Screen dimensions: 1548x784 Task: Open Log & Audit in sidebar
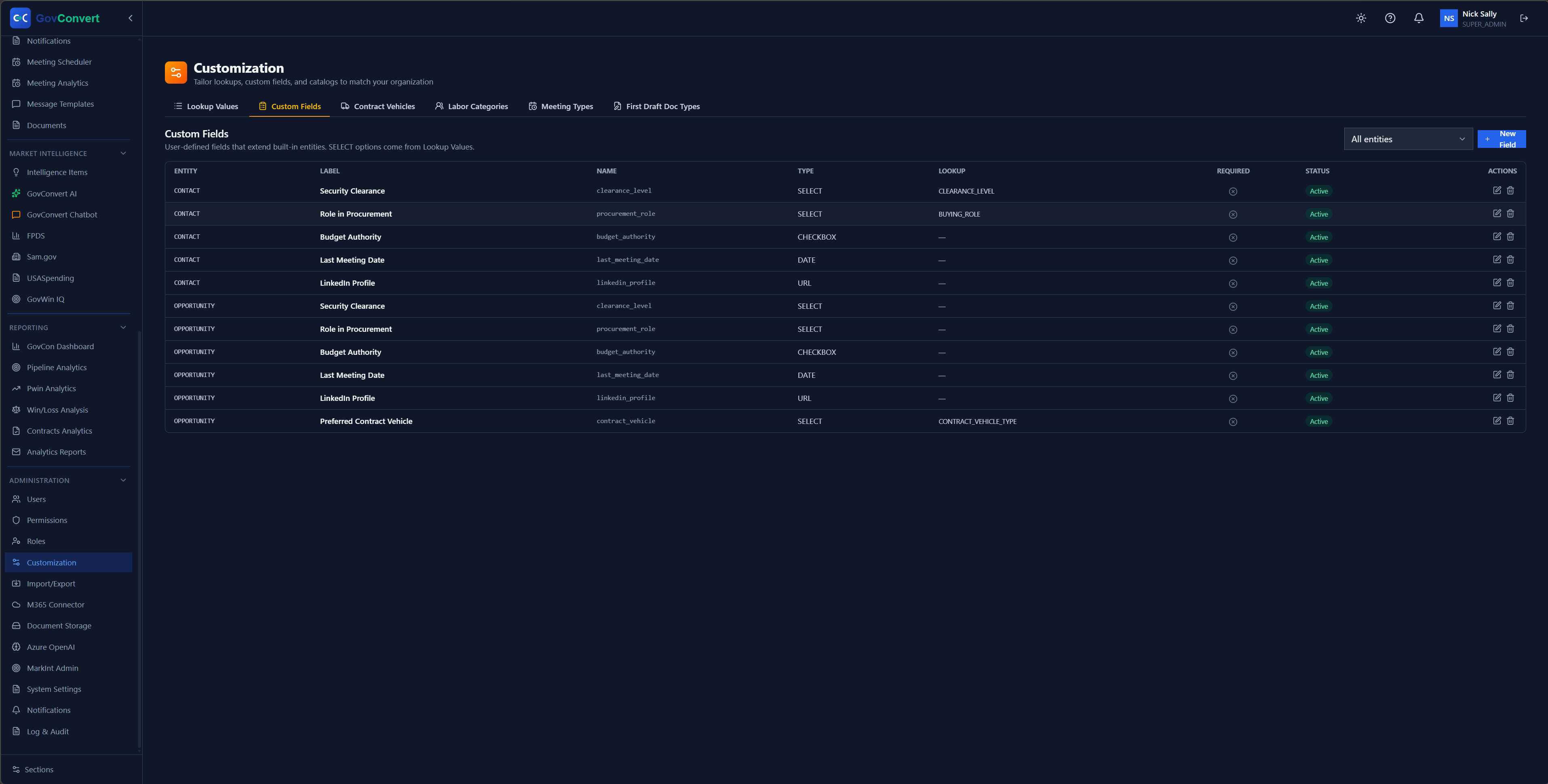68,731
